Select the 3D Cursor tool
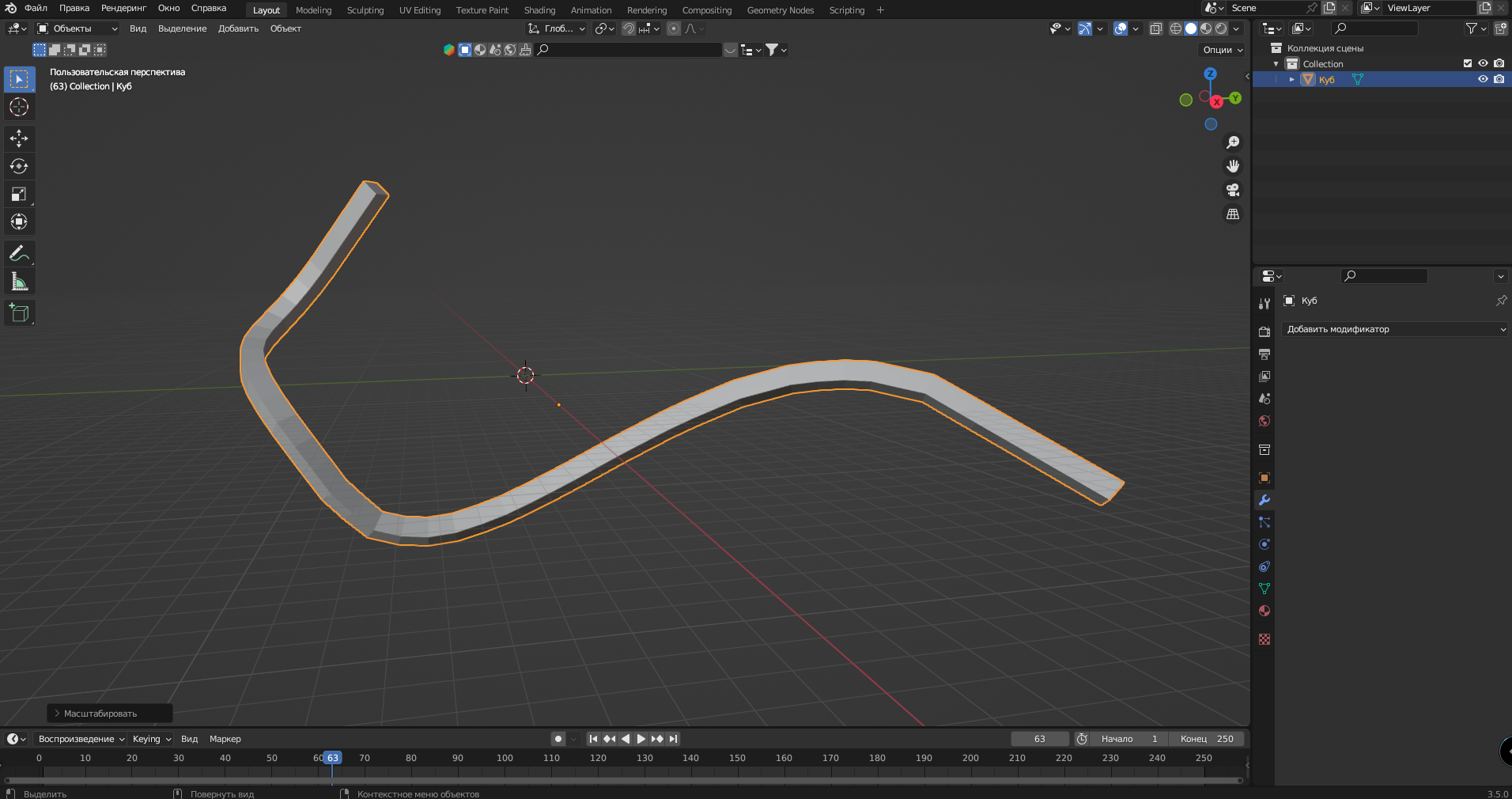The height and width of the screenshot is (799, 1512). (x=19, y=107)
